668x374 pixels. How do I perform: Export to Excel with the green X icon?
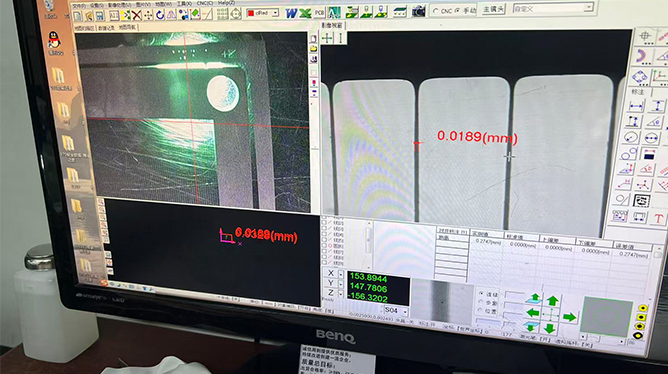click(x=305, y=13)
